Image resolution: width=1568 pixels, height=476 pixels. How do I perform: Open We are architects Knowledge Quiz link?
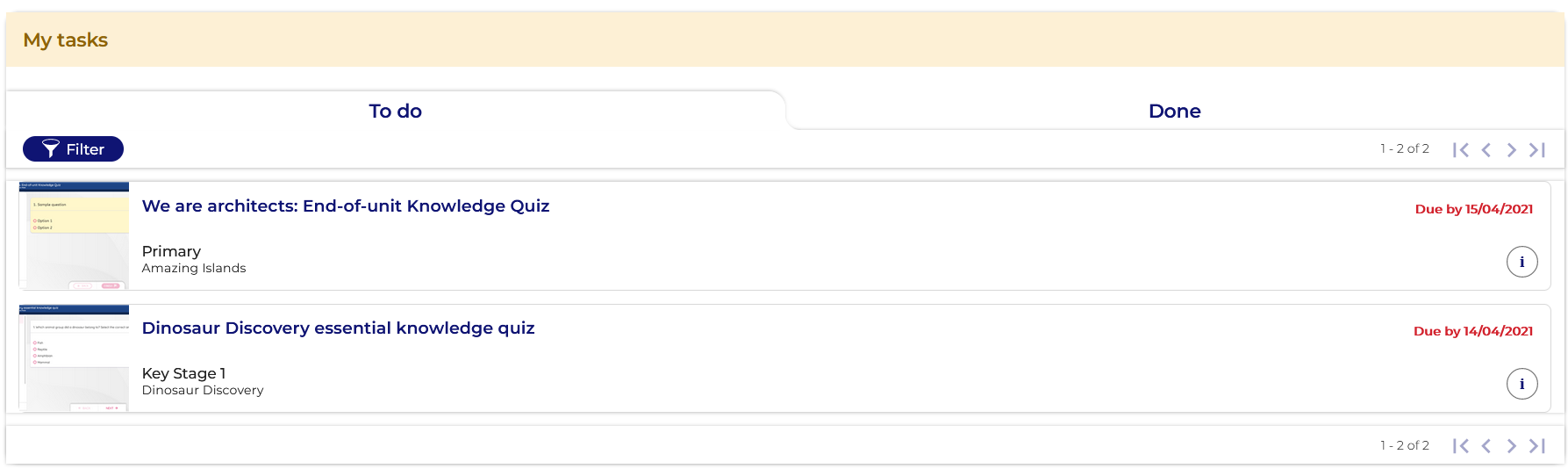click(x=346, y=206)
